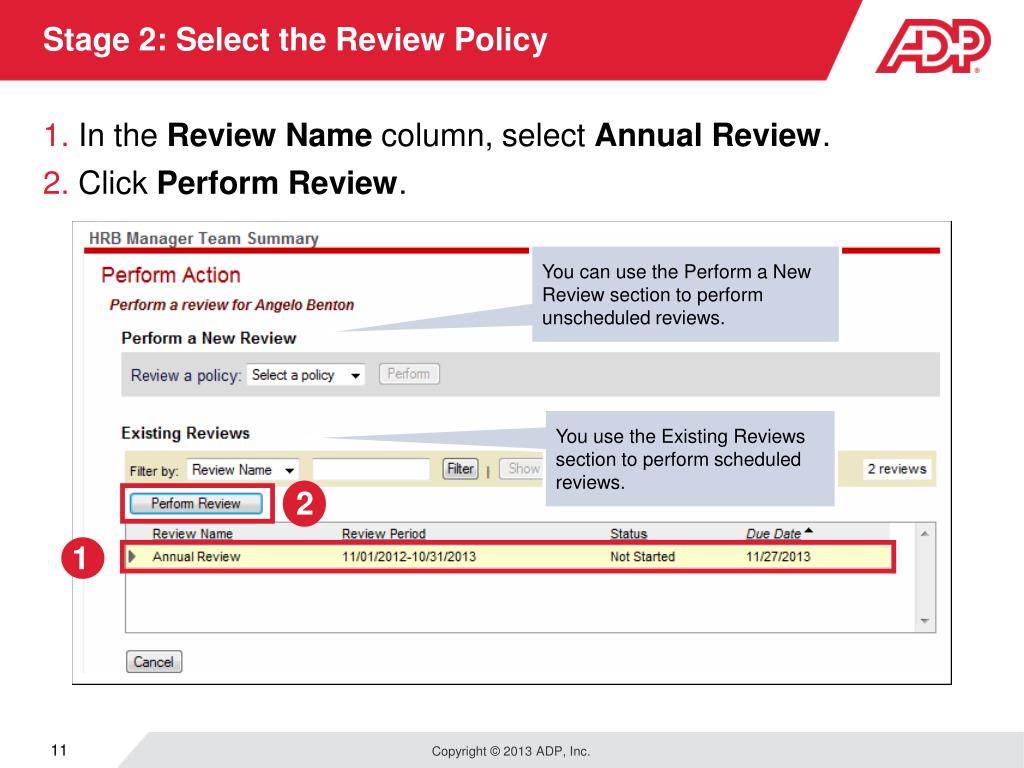Click the HRB Manager Team Summary title
This screenshot has height=768, width=1024.
click(x=204, y=238)
